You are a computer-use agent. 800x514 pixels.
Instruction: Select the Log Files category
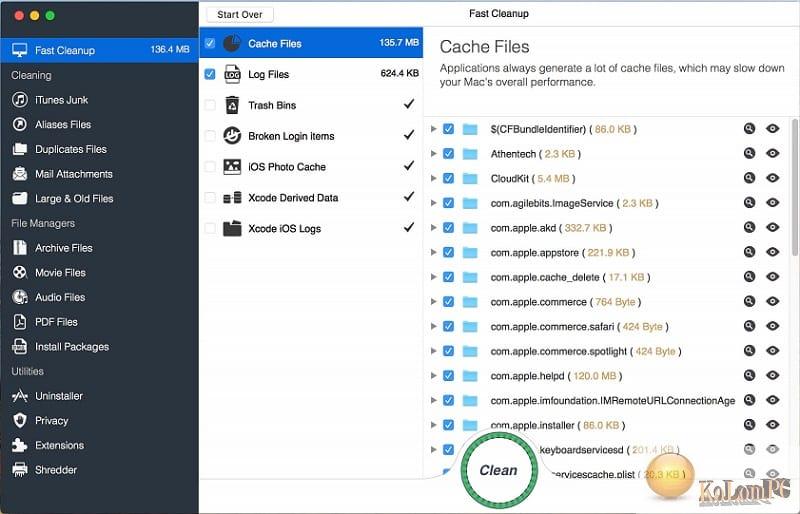pos(311,74)
